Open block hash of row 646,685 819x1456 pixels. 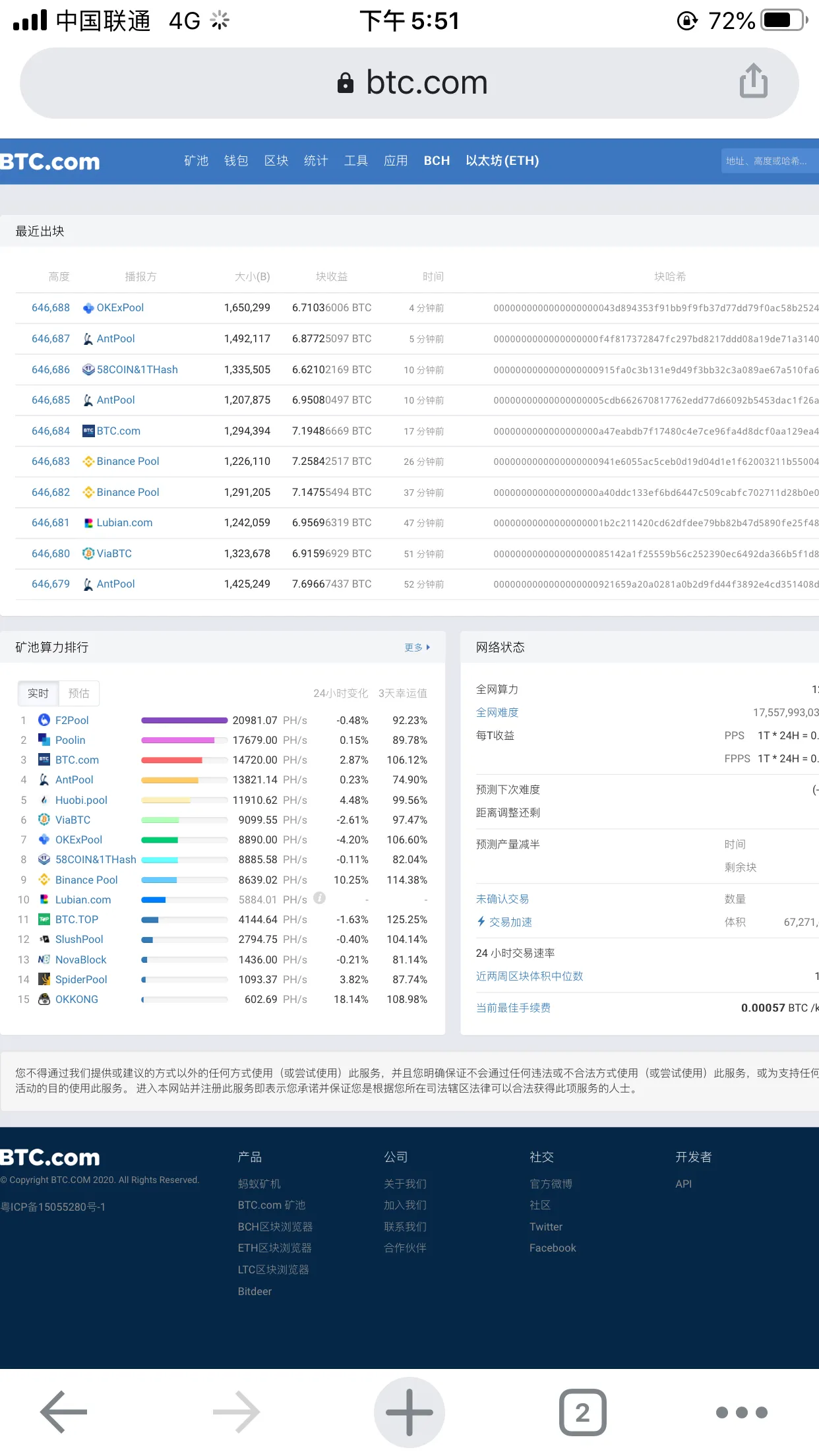coord(656,400)
